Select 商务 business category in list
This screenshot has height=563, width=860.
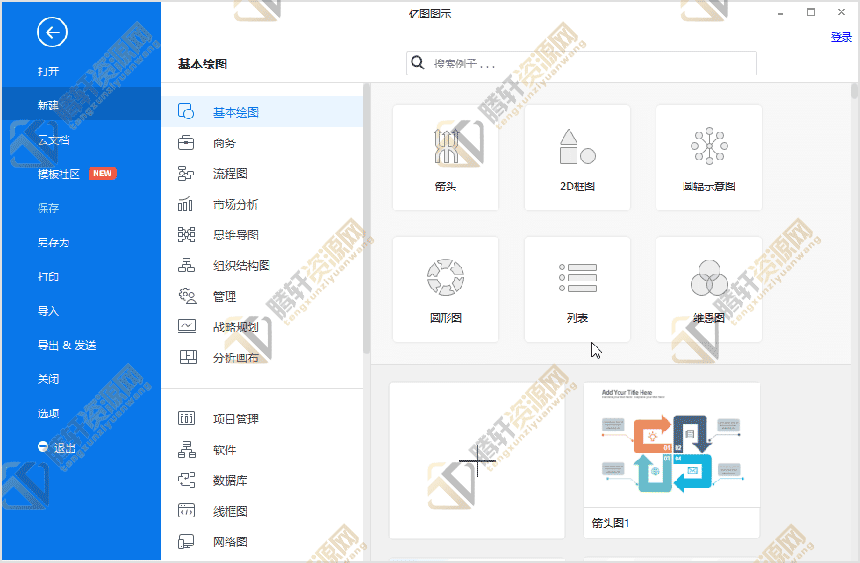point(224,143)
